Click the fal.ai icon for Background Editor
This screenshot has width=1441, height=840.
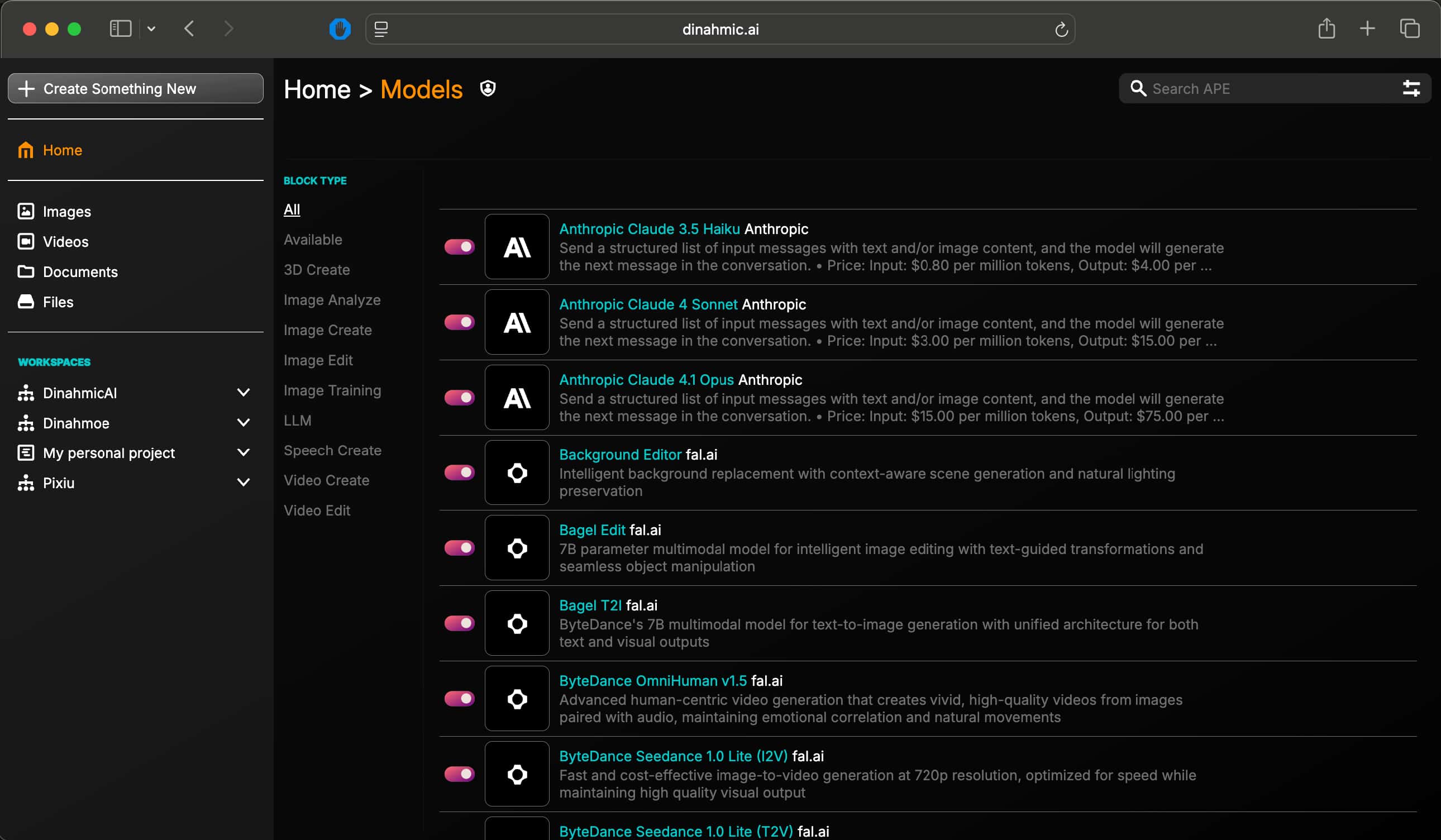click(x=516, y=473)
